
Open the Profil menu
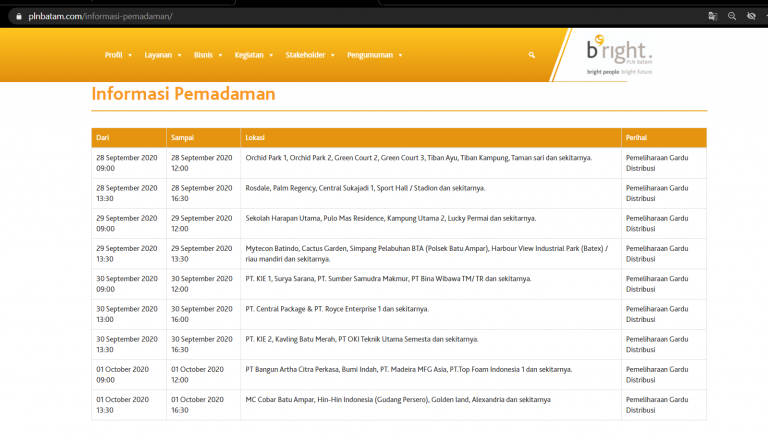pyautogui.click(x=113, y=55)
